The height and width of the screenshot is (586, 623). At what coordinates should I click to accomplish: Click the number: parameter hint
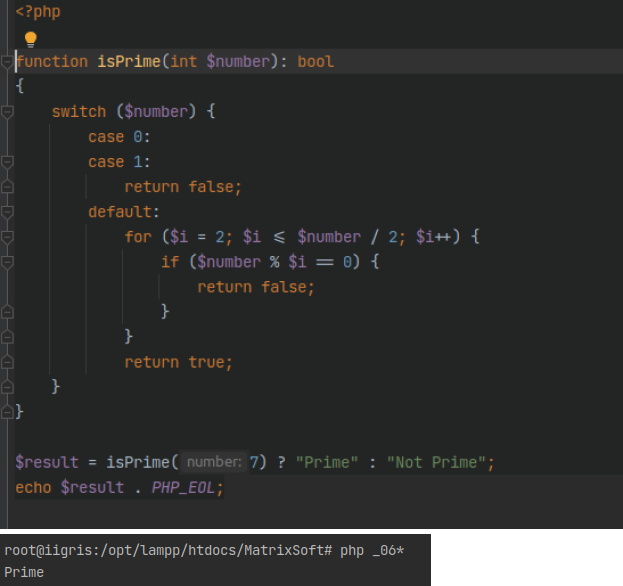[214, 462]
